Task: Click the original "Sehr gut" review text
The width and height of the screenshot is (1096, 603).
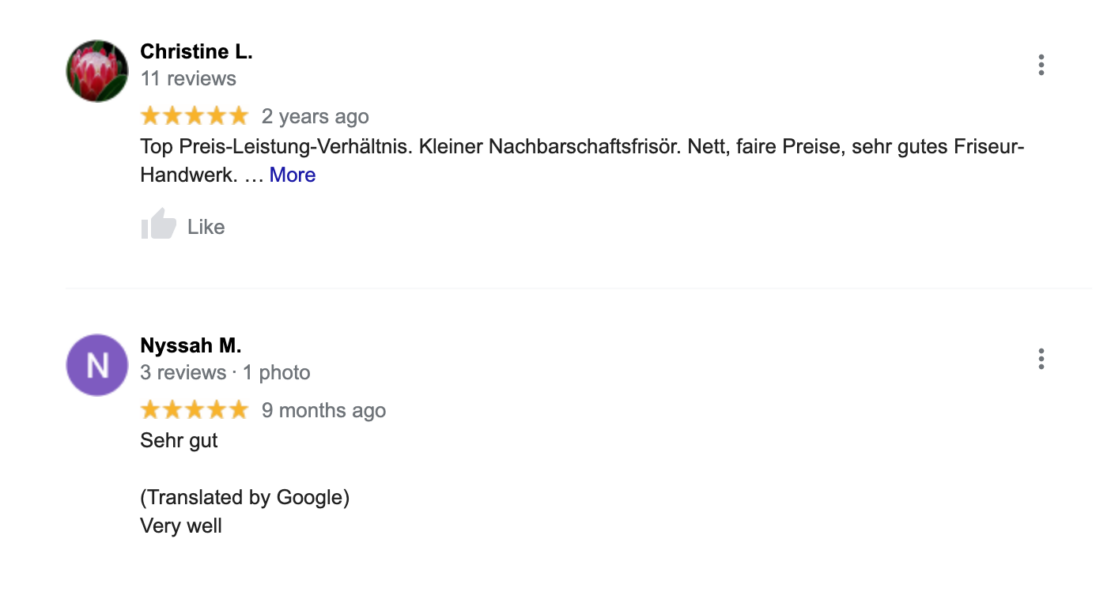Action: point(179,441)
